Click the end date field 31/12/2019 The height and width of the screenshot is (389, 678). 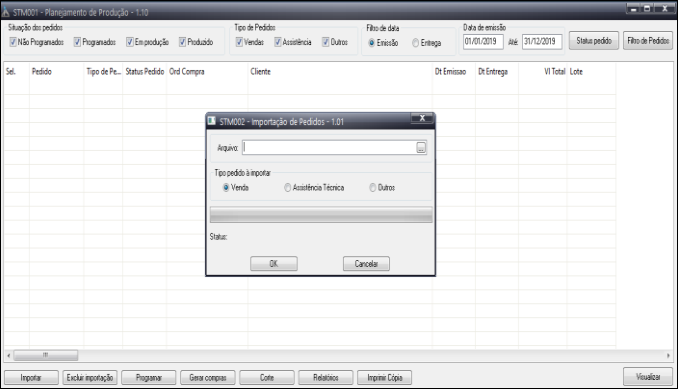point(542,41)
